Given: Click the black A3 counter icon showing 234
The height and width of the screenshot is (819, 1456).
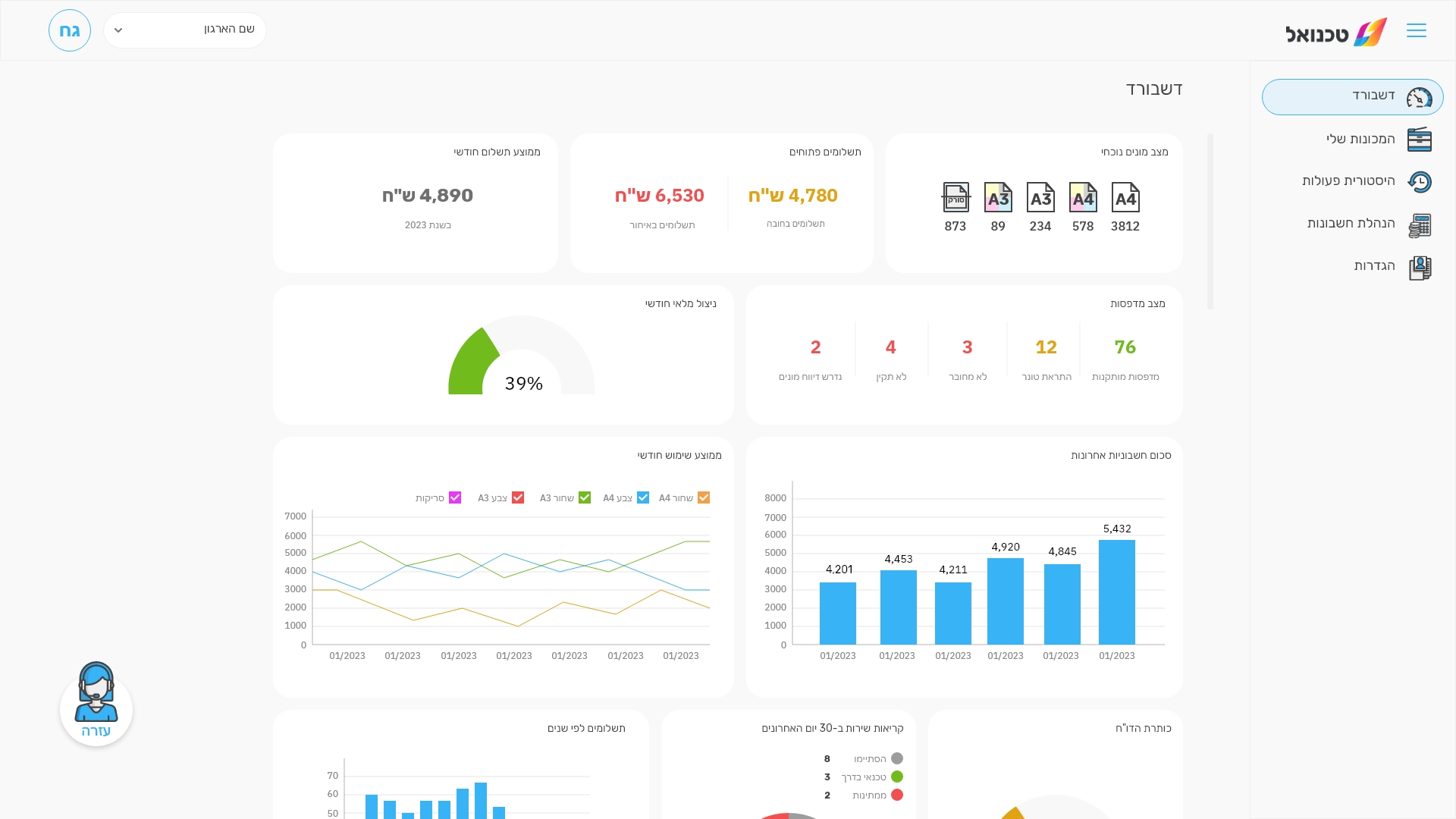Looking at the screenshot, I should click(1040, 197).
